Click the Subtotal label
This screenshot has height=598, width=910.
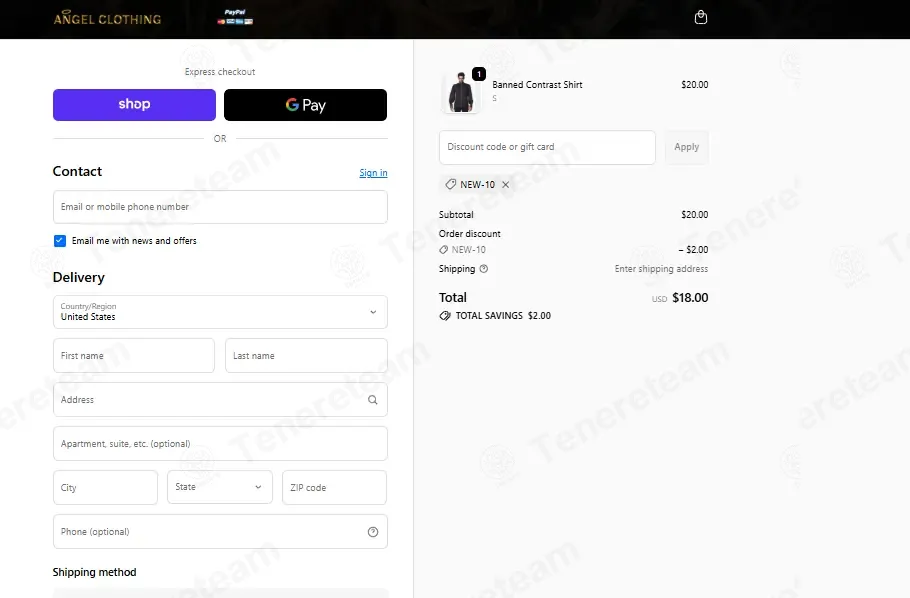456,215
